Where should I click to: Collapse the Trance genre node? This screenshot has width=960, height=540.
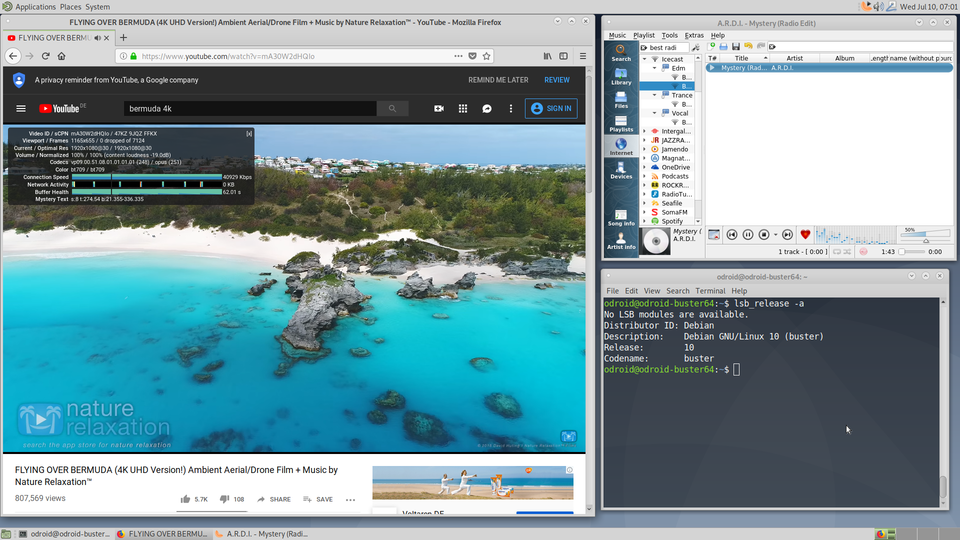coord(654,95)
